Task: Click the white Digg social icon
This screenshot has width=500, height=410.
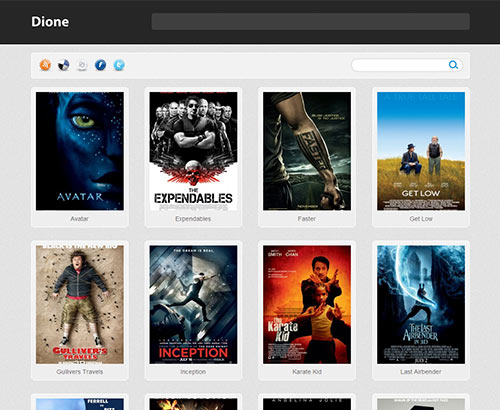Action: [x=82, y=65]
